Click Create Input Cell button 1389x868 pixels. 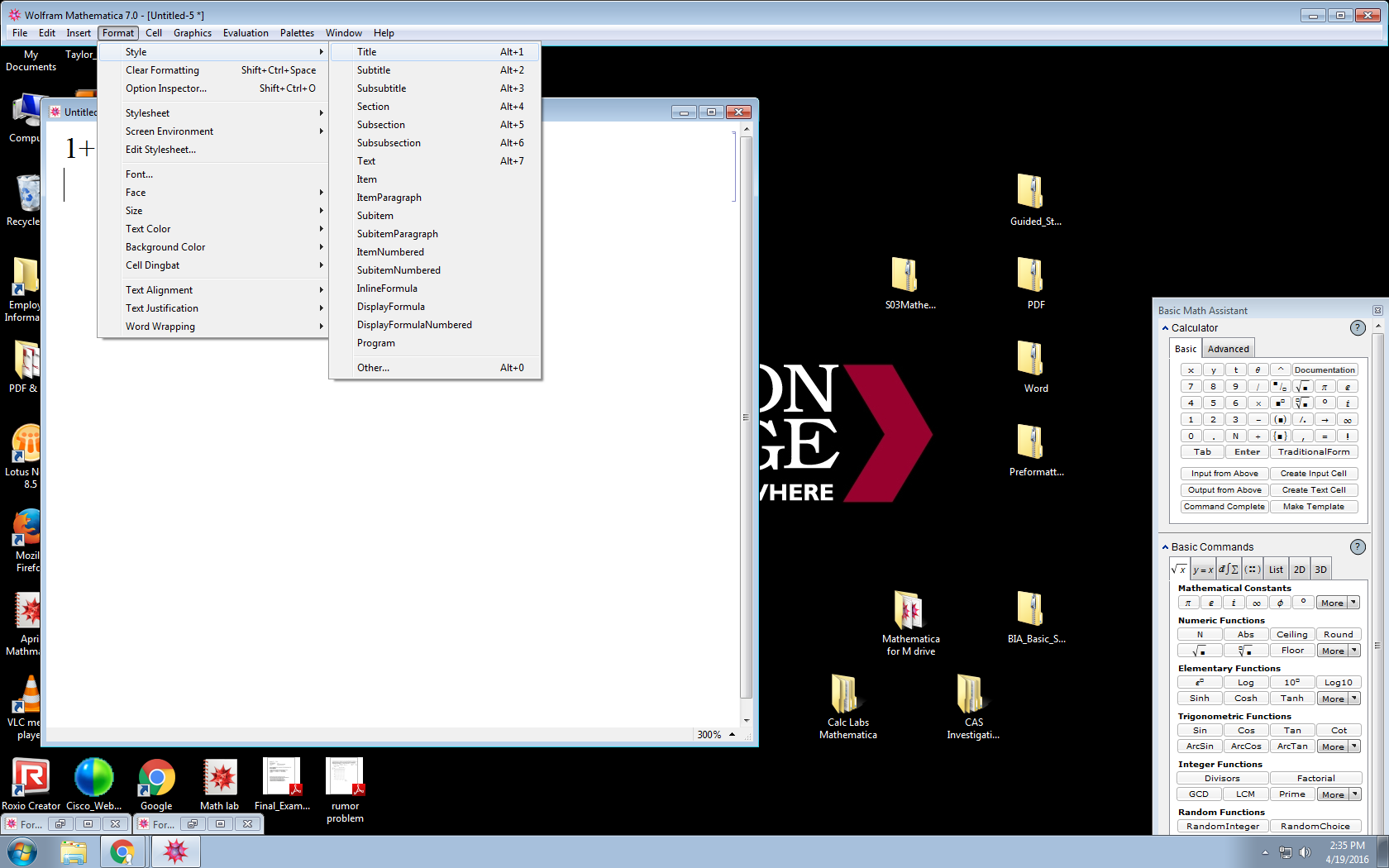click(1314, 474)
